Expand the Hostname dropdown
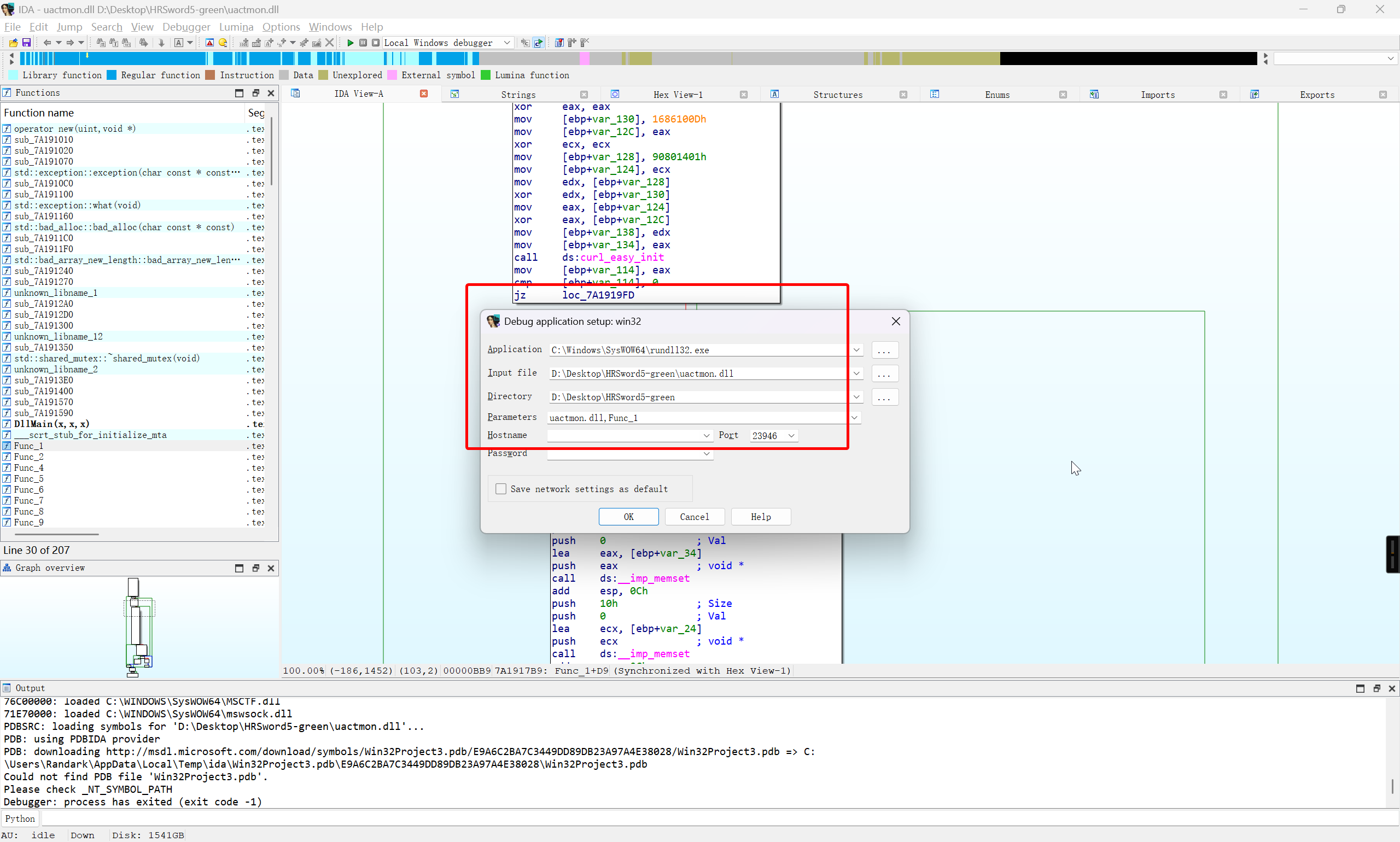This screenshot has height=842, width=1400. [707, 435]
